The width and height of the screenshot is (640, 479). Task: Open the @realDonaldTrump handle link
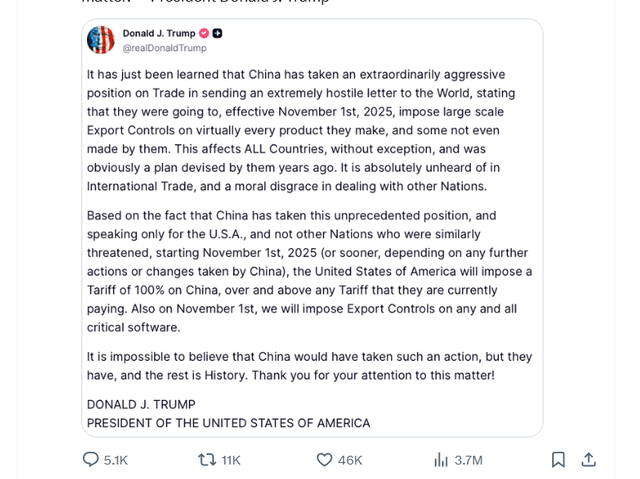[x=165, y=48]
